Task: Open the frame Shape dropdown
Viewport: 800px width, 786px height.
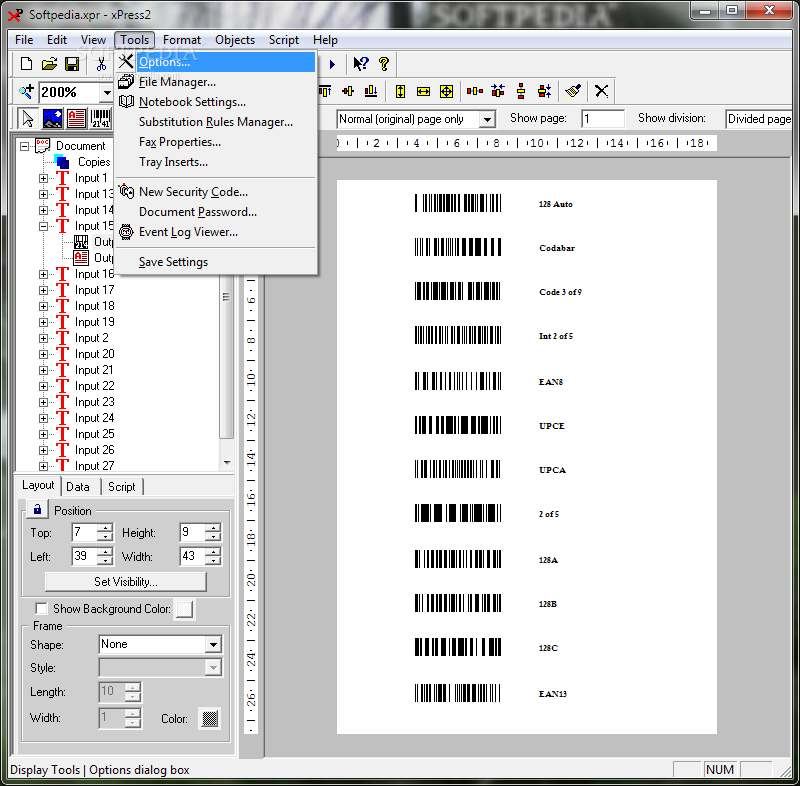Action: 213,645
